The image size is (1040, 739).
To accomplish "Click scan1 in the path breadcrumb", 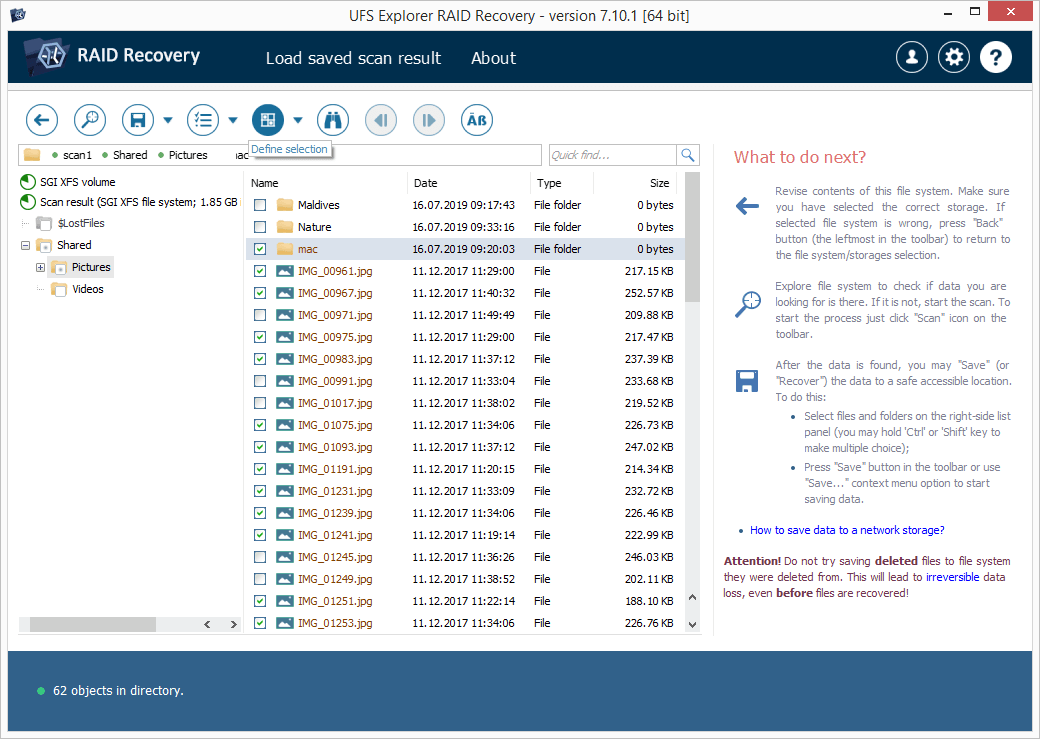I will [78, 155].
